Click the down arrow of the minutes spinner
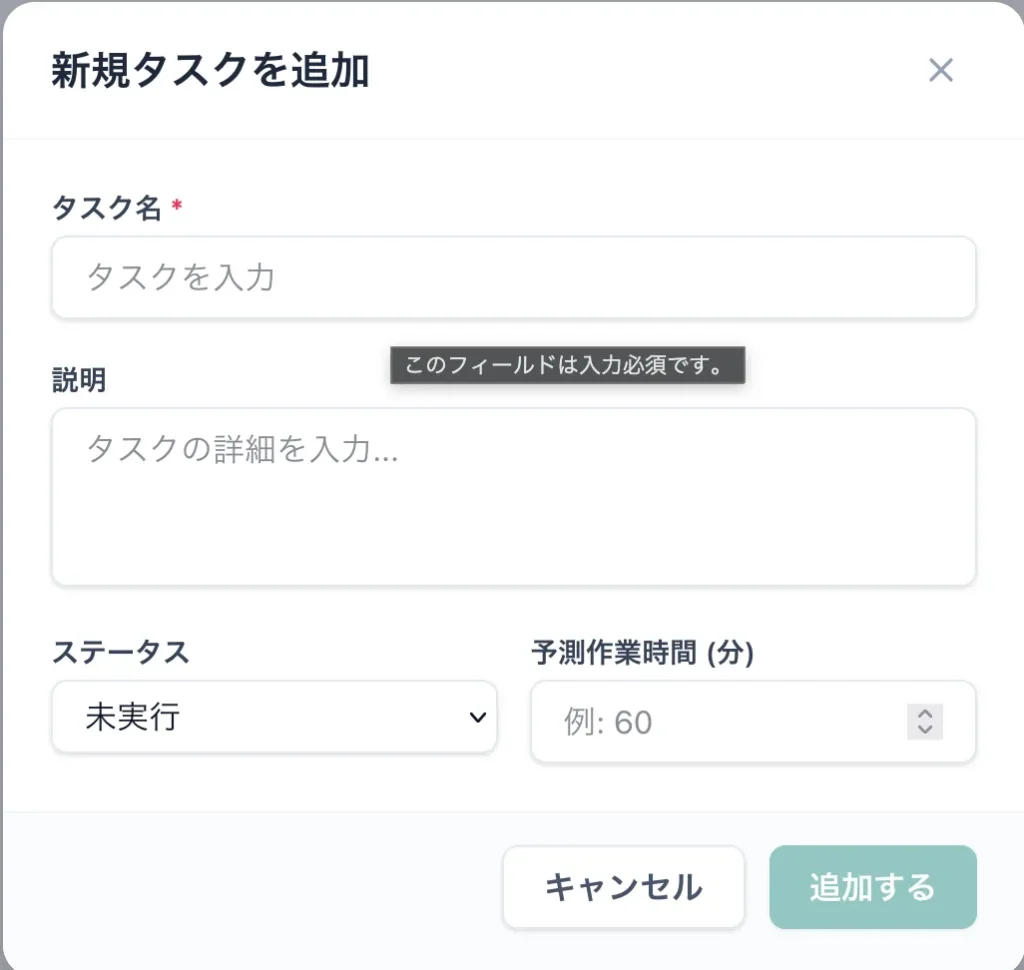Screen dimensions: 1024x970 pos(925,730)
